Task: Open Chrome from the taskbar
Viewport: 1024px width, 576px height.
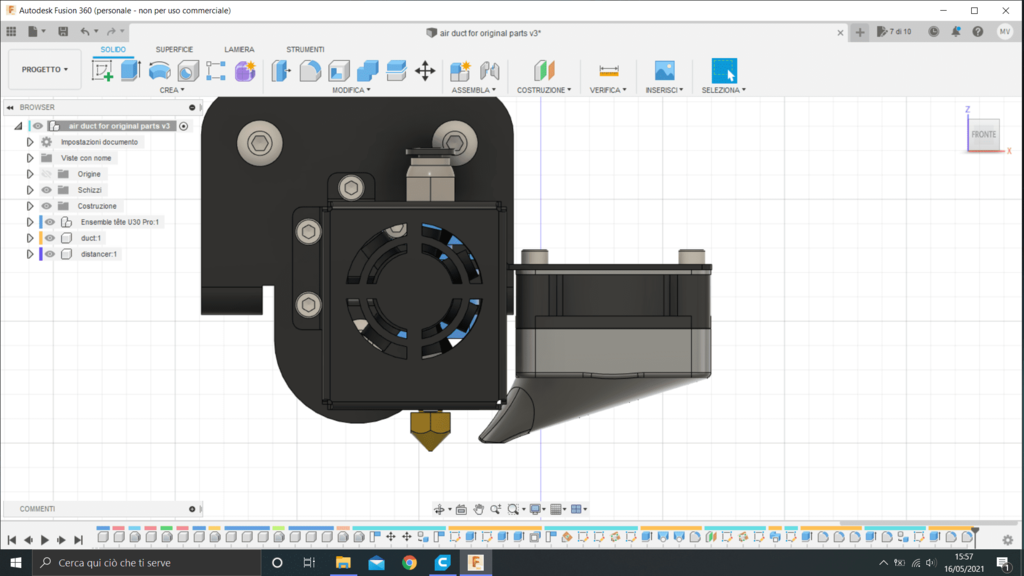Action: 409,562
